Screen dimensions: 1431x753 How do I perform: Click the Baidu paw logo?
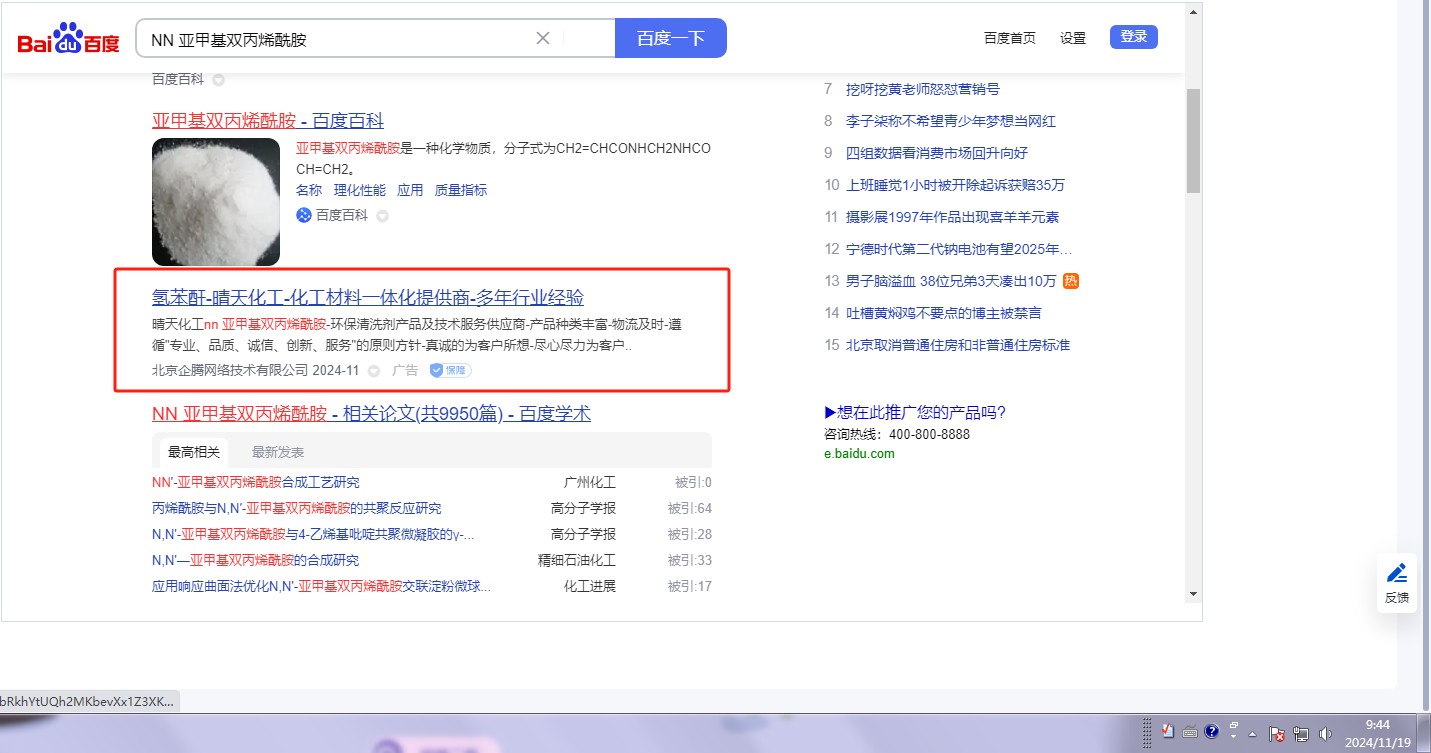[68, 39]
